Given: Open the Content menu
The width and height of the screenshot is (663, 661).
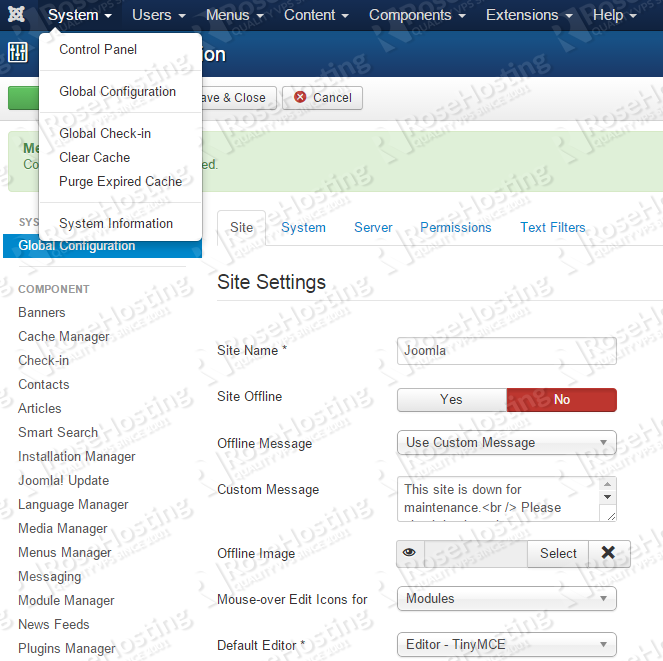Looking at the screenshot, I should coord(316,15).
